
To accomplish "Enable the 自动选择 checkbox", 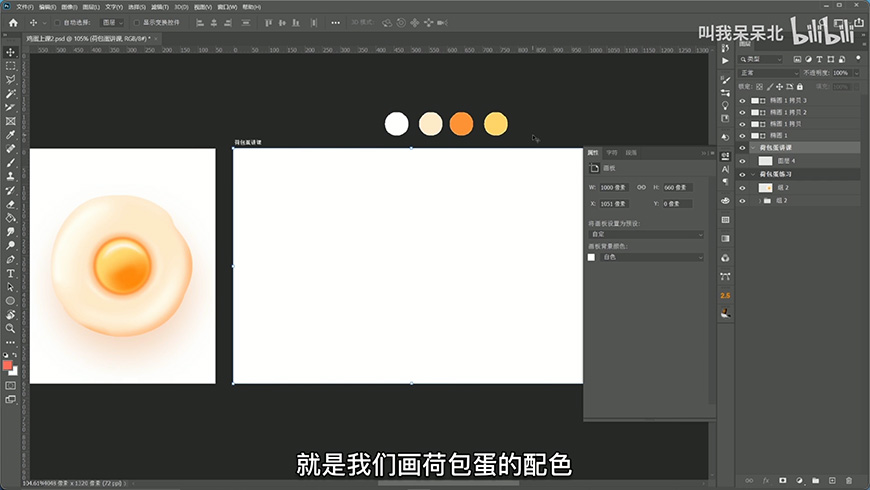I will pos(57,23).
